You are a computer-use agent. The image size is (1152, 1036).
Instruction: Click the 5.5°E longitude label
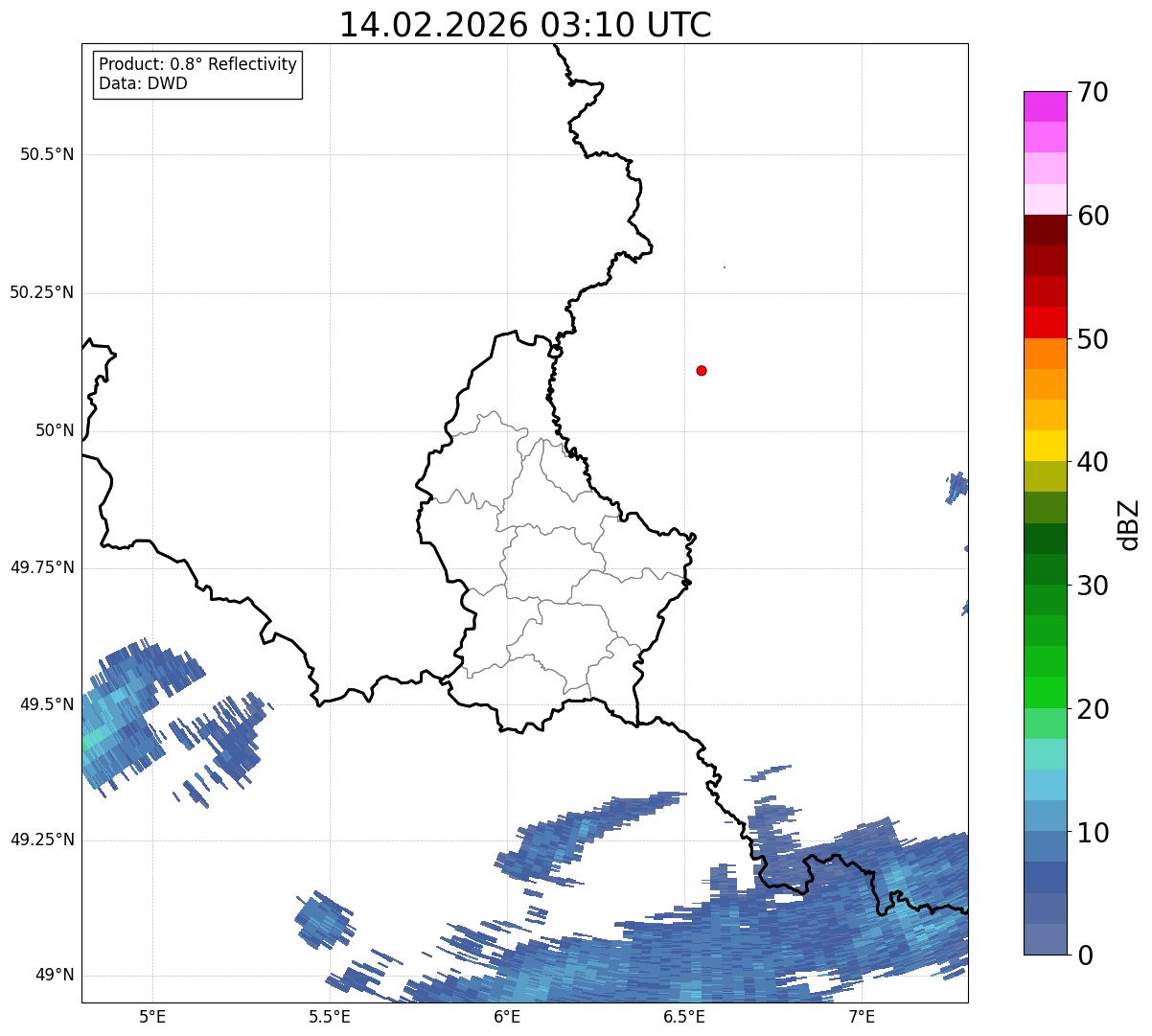point(330,1016)
